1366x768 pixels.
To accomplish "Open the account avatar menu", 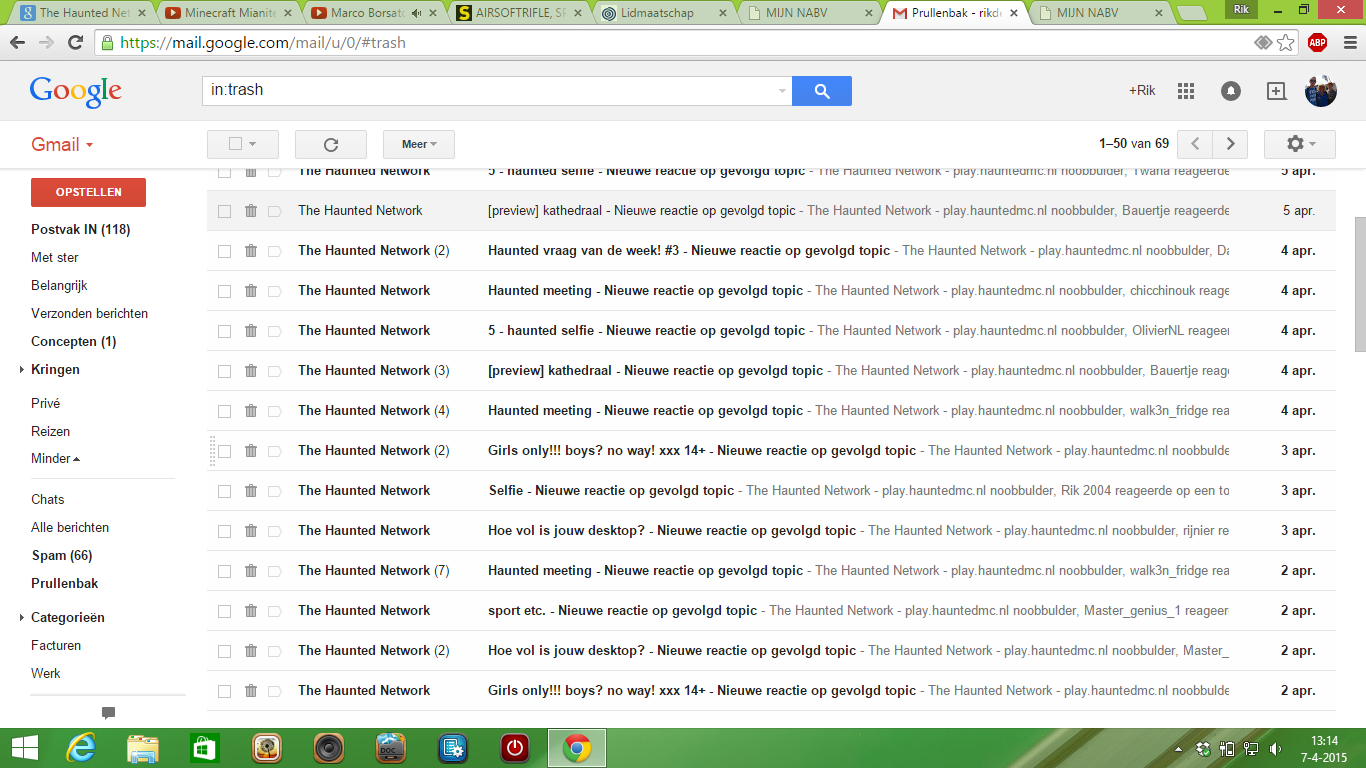I will tap(1321, 91).
